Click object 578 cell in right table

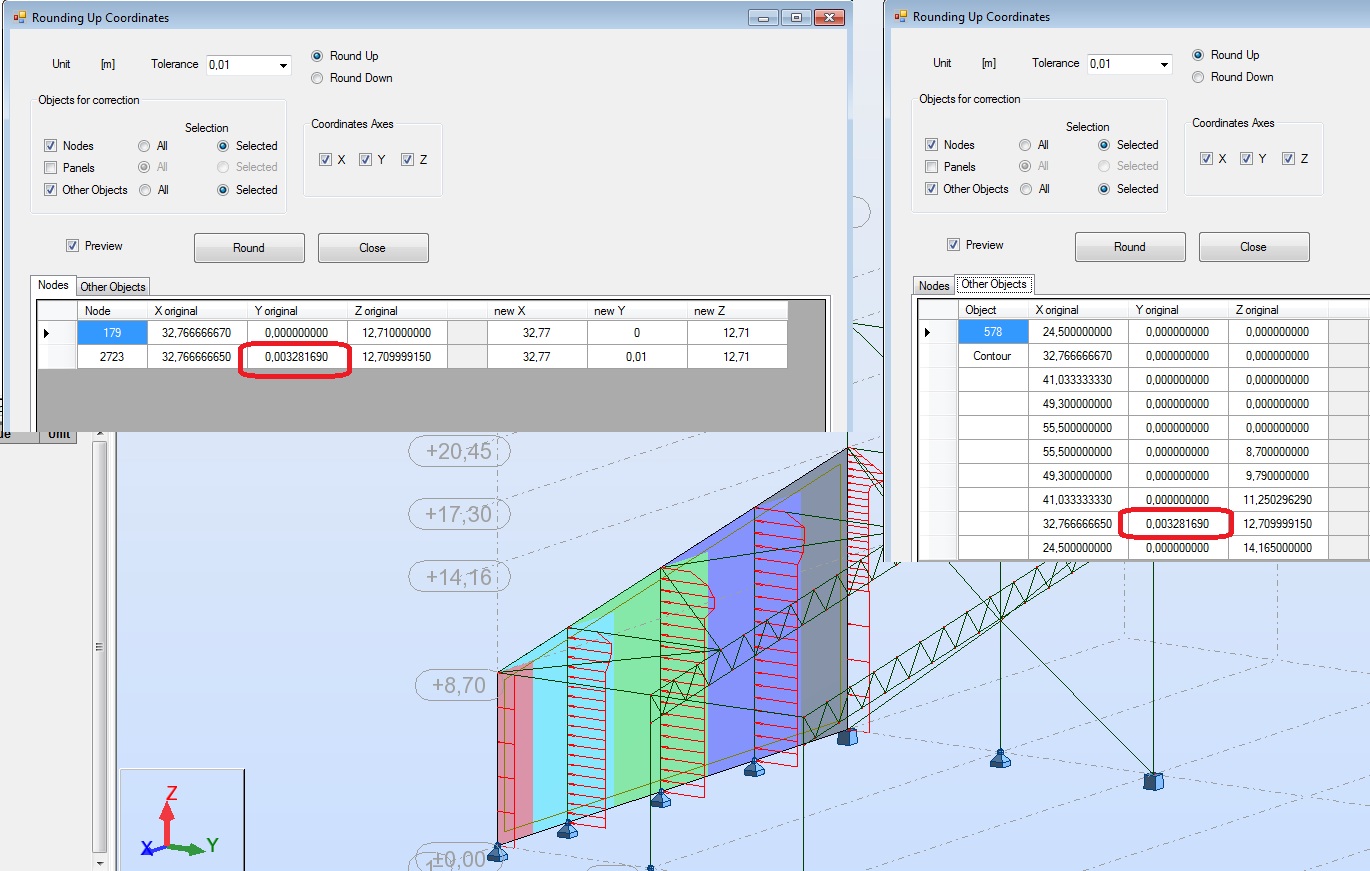tap(993, 332)
